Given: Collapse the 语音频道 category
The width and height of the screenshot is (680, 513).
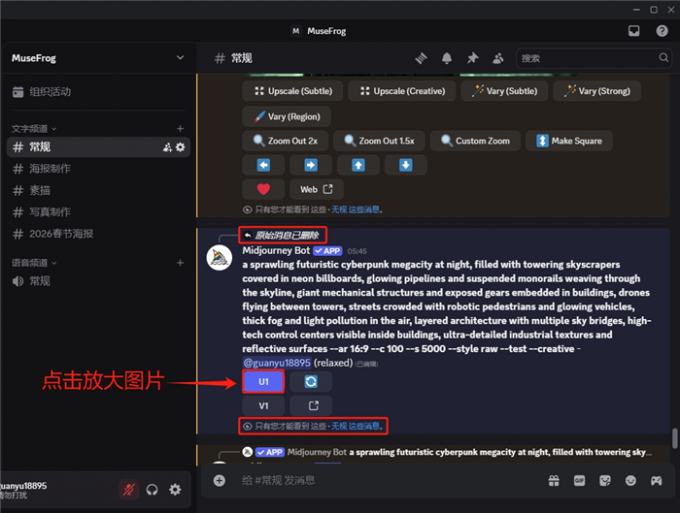Looking at the screenshot, I should [x=34, y=262].
